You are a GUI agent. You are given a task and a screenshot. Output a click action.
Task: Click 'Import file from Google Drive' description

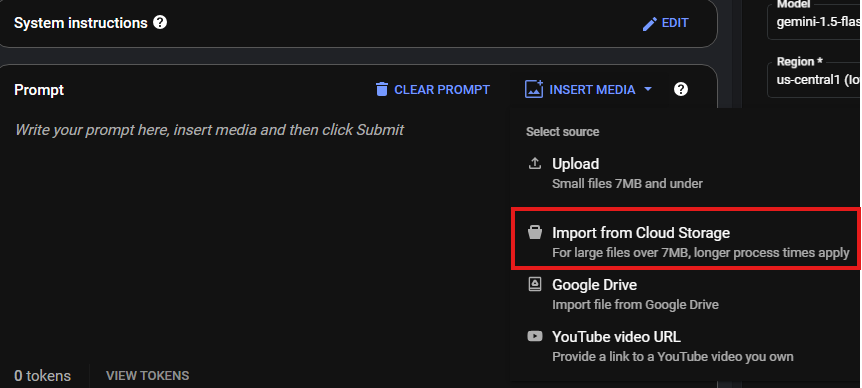[636, 304]
